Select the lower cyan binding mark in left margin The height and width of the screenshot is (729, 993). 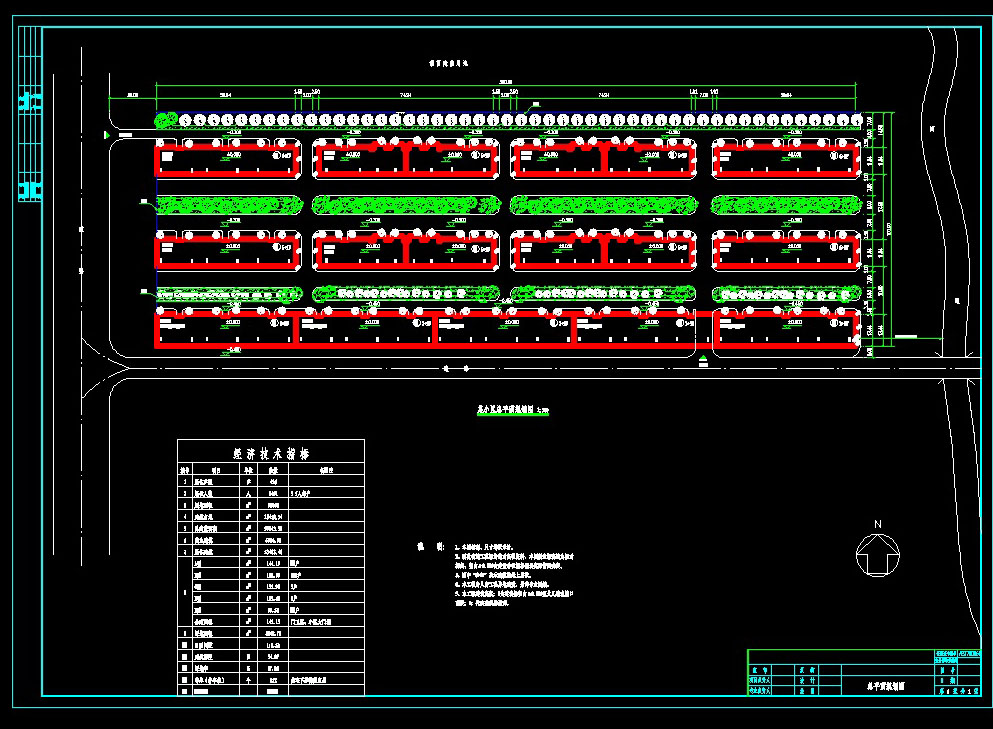tap(30, 190)
